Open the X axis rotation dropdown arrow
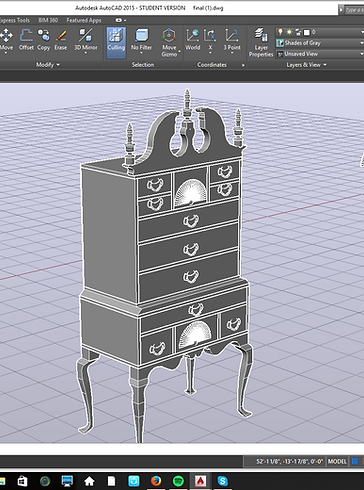Viewport: 364px width, 490px height. coord(210,53)
